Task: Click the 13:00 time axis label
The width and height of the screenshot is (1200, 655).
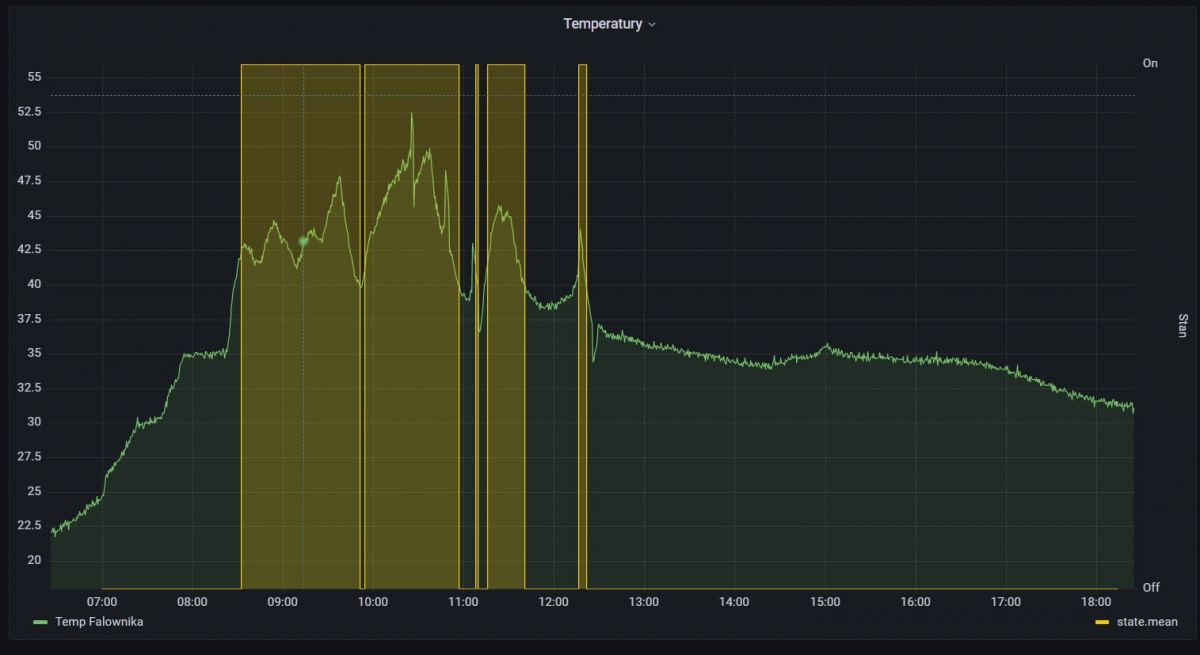Action: [644, 602]
